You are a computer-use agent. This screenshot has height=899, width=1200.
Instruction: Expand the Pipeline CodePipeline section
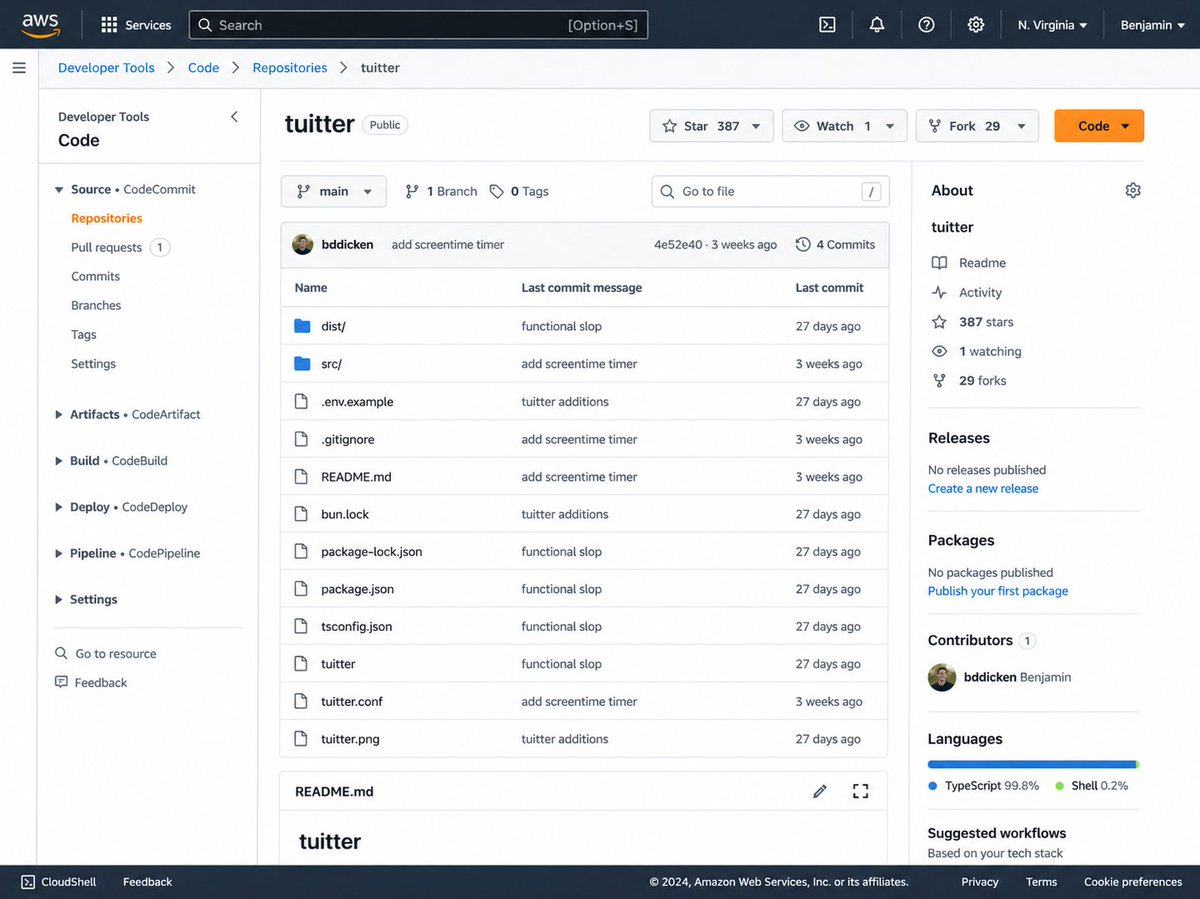pyautogui.click(x=59, y=553)
